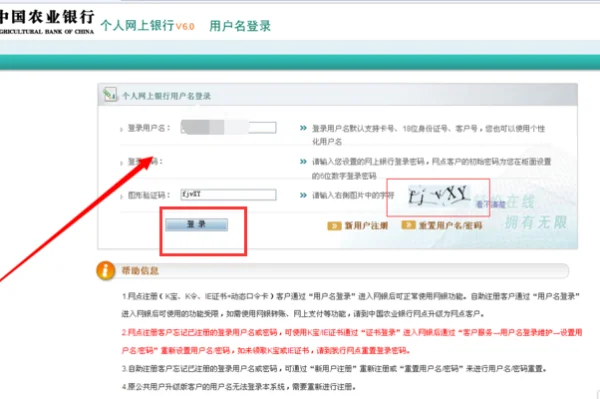Viewport: 600px width, 399px height.
Task: Click the 个人网上银行 V6.0 title text
Action: pos(148,26)
